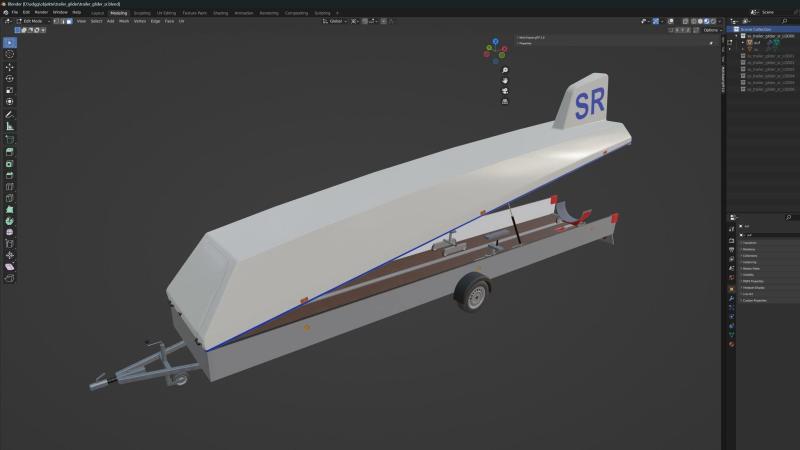Enable face select mode
This screenshot has width=800, height=450.
coord(69,21)
